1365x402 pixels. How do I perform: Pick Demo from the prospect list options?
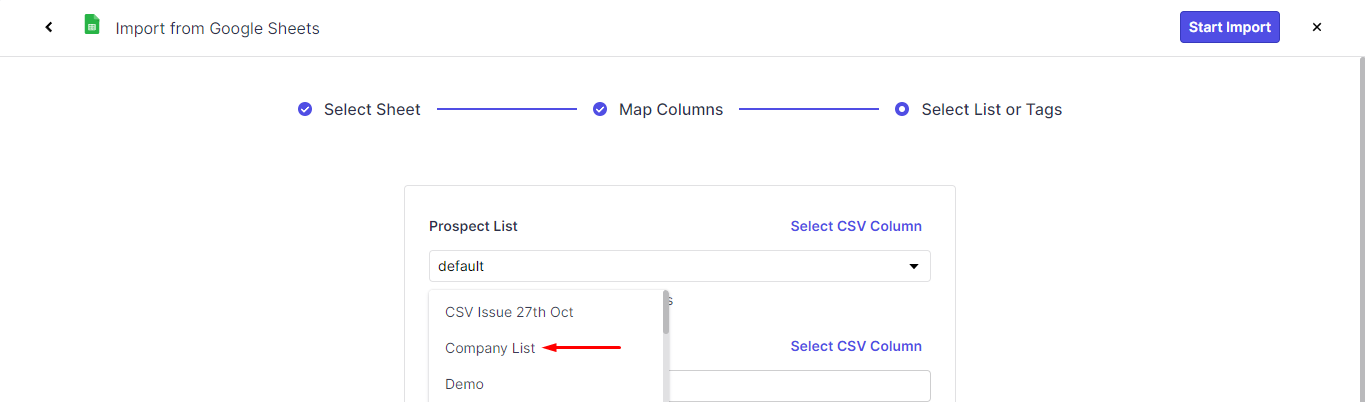coord(464,384)
